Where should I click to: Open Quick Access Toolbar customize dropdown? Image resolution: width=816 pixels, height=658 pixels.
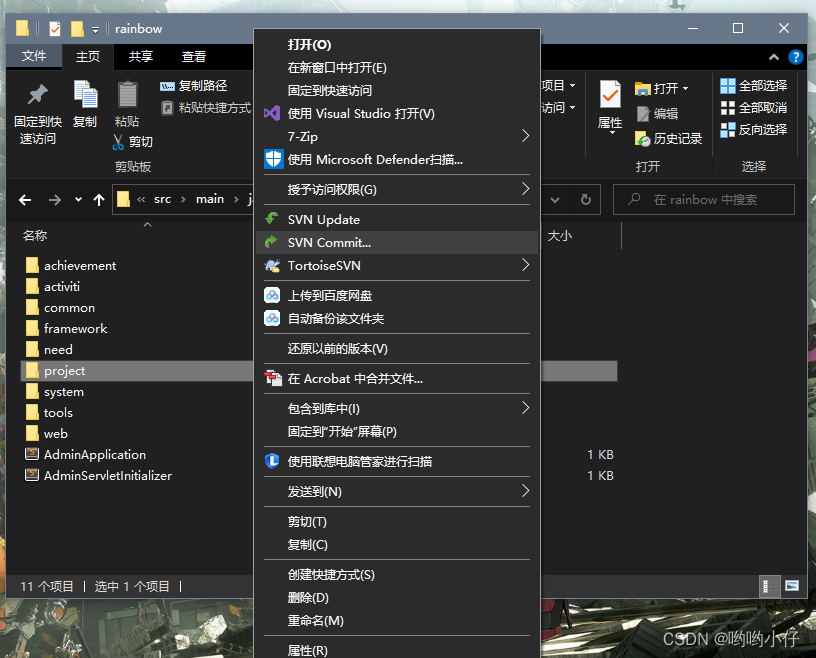[95, 30]
